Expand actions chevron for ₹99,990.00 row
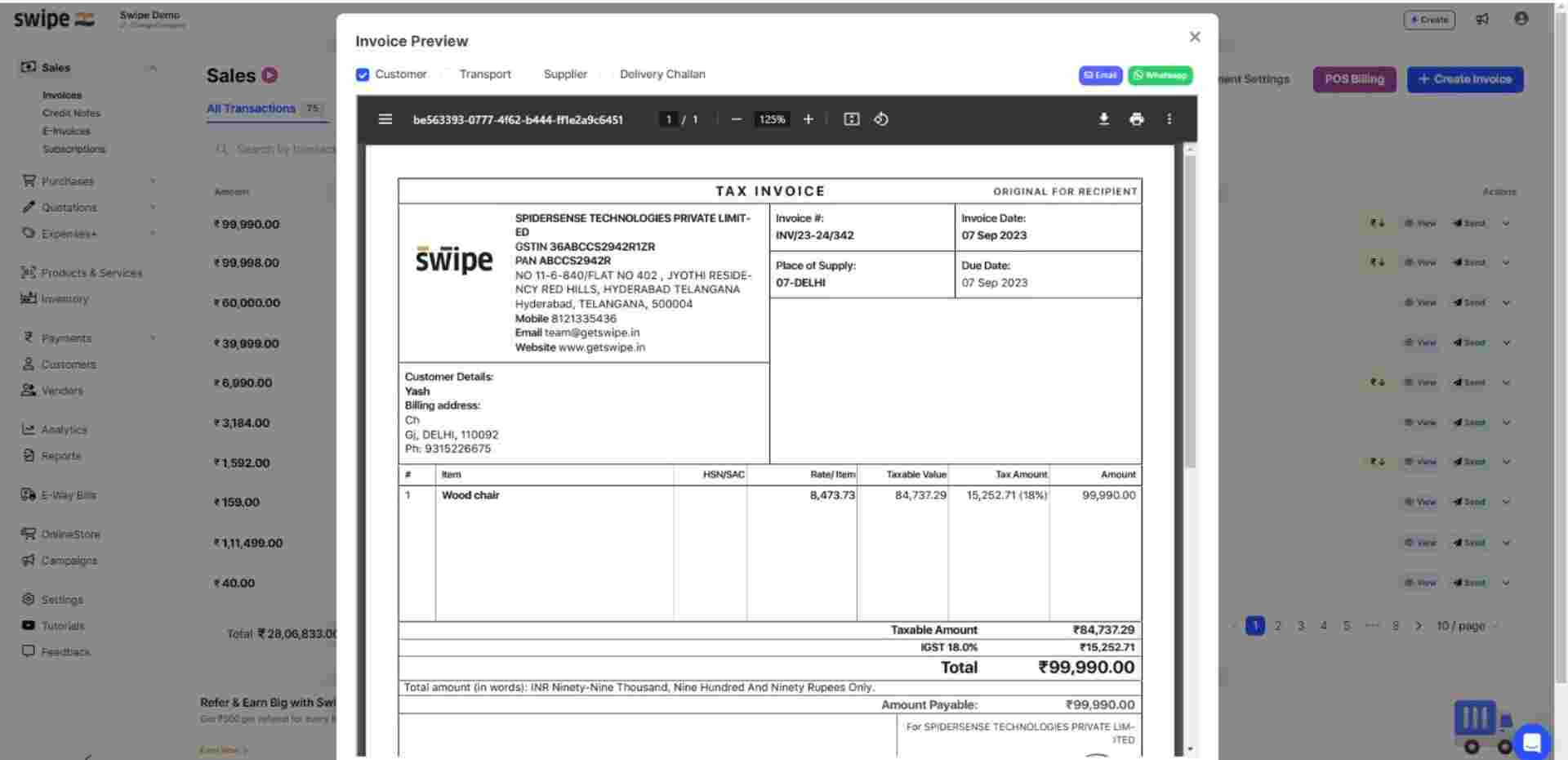Screen dimensions: 1568x760 [1506, 223]
